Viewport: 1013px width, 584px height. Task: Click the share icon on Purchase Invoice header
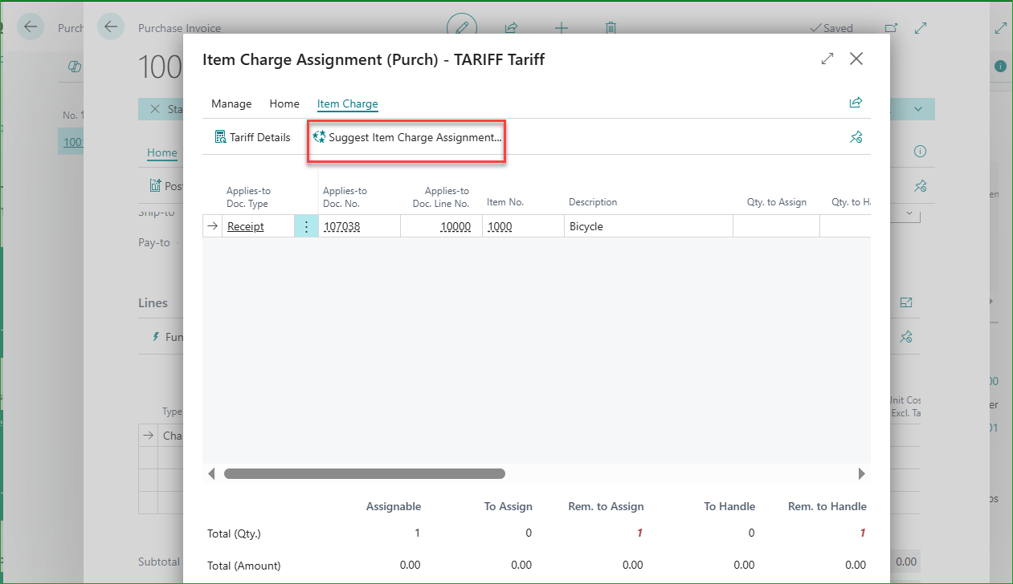point(511,28)
